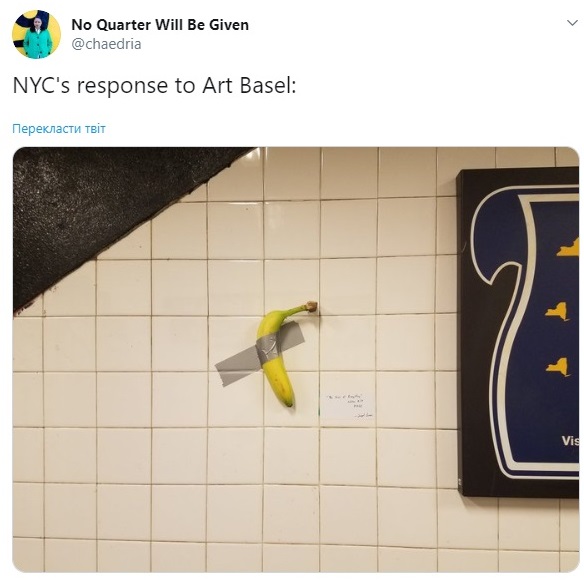
Task: Expand the tweet options chevron
Action: pos(572,23)
